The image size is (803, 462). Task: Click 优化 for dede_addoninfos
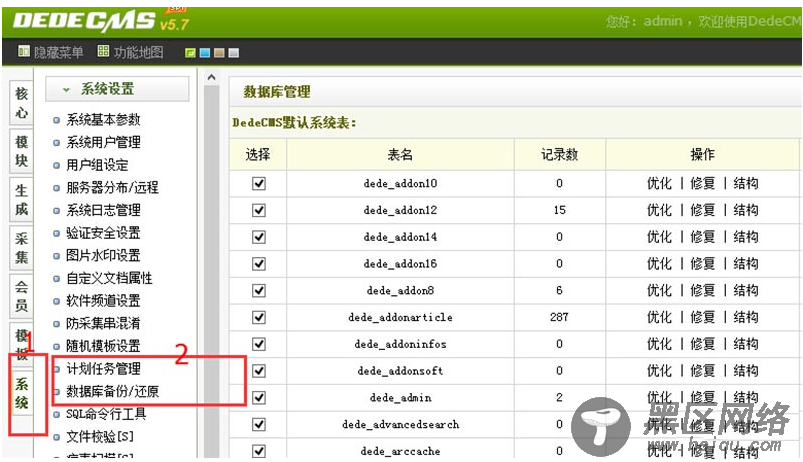(x=659, y=344)
